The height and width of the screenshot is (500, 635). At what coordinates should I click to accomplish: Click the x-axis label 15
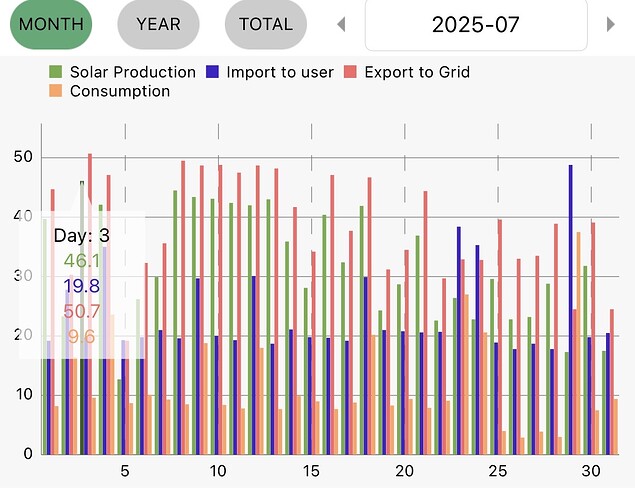(x=311, y=471)
